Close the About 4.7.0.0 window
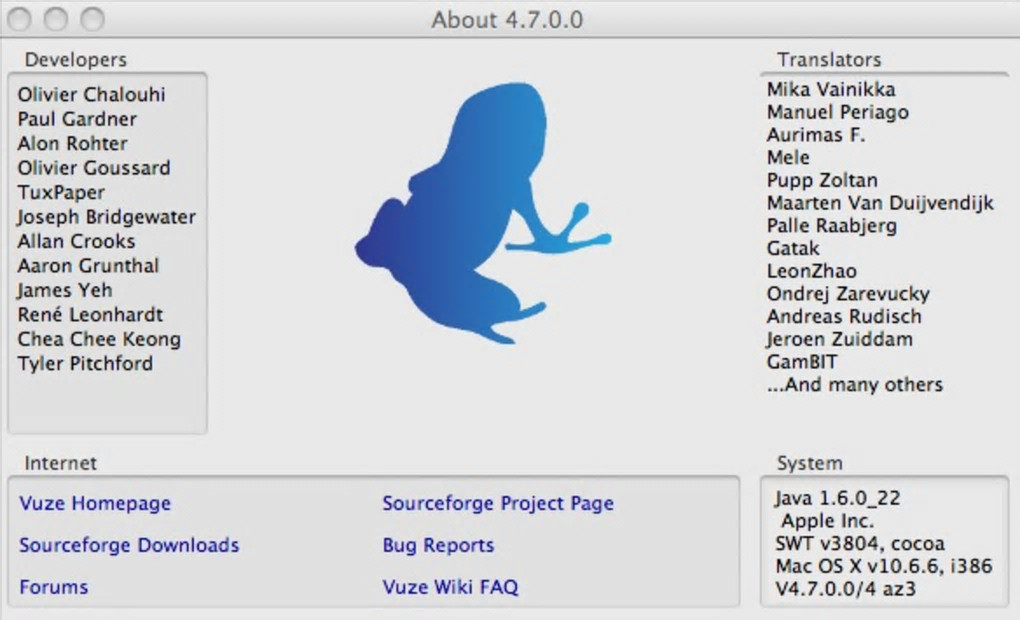The height and width of the screenshot is (620, 1020). pyautogui.click(x=20, y=19)
